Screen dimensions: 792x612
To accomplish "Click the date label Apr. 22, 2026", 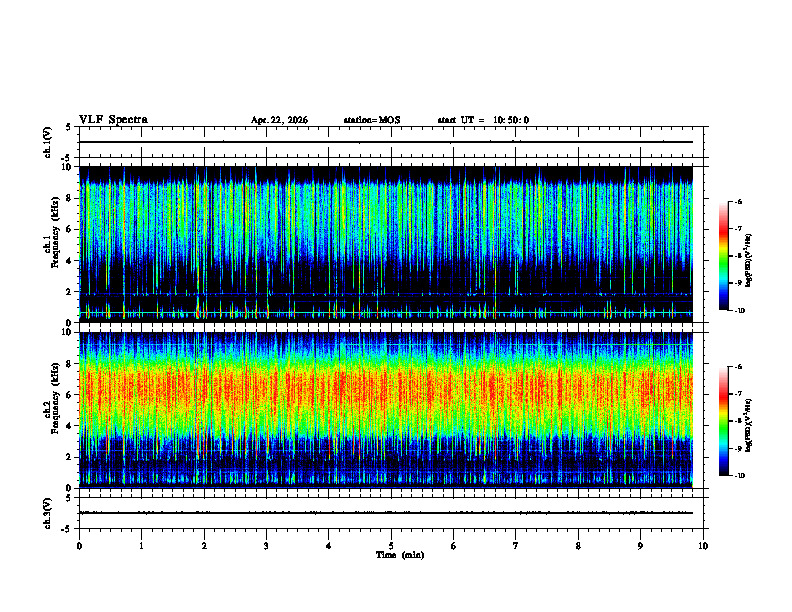I will coord(279,120).
